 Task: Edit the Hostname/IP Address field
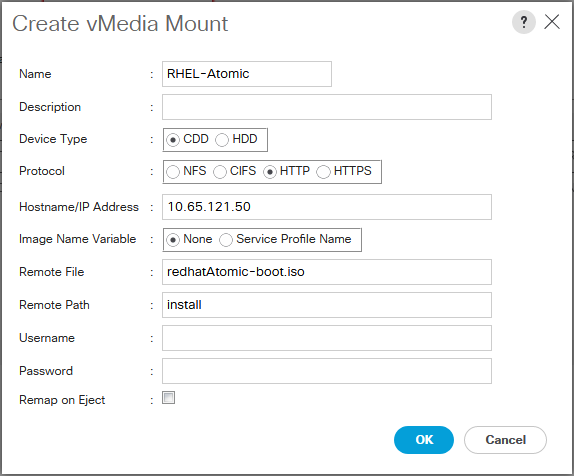327,207
